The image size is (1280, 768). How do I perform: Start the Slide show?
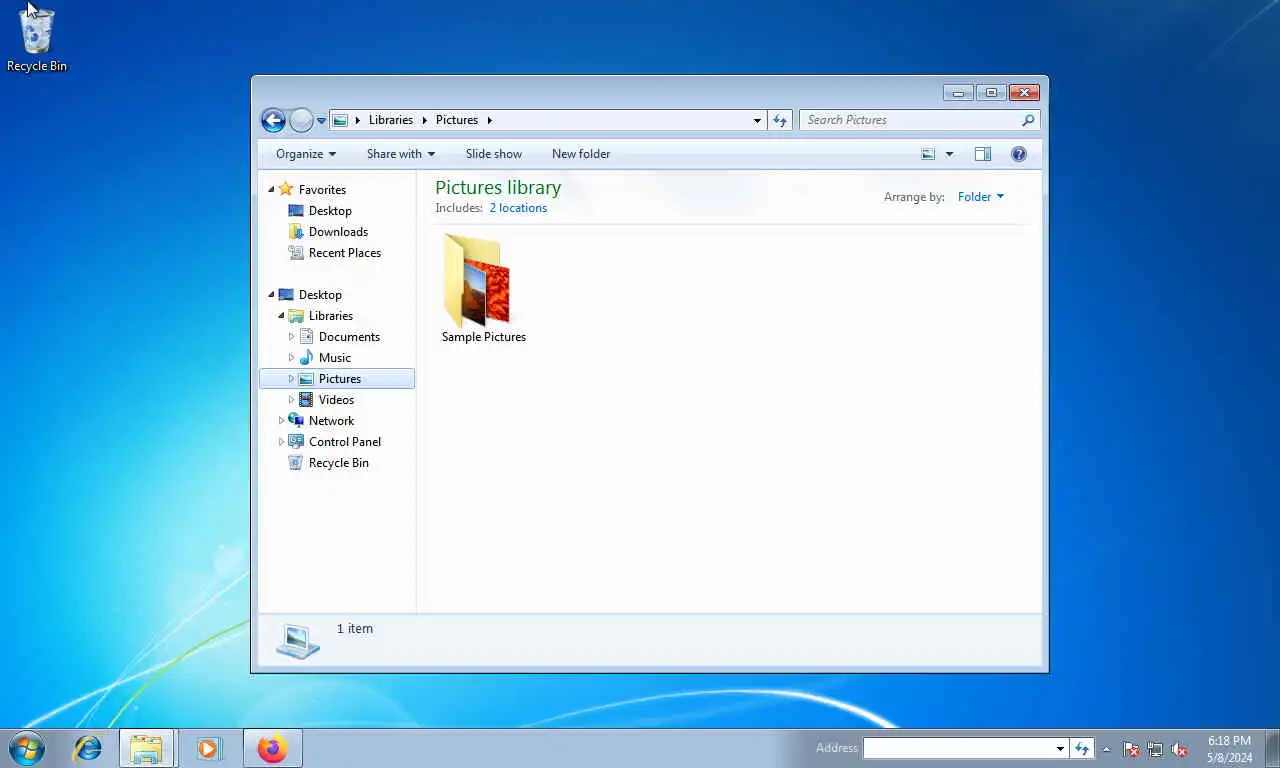pos(494,154)
